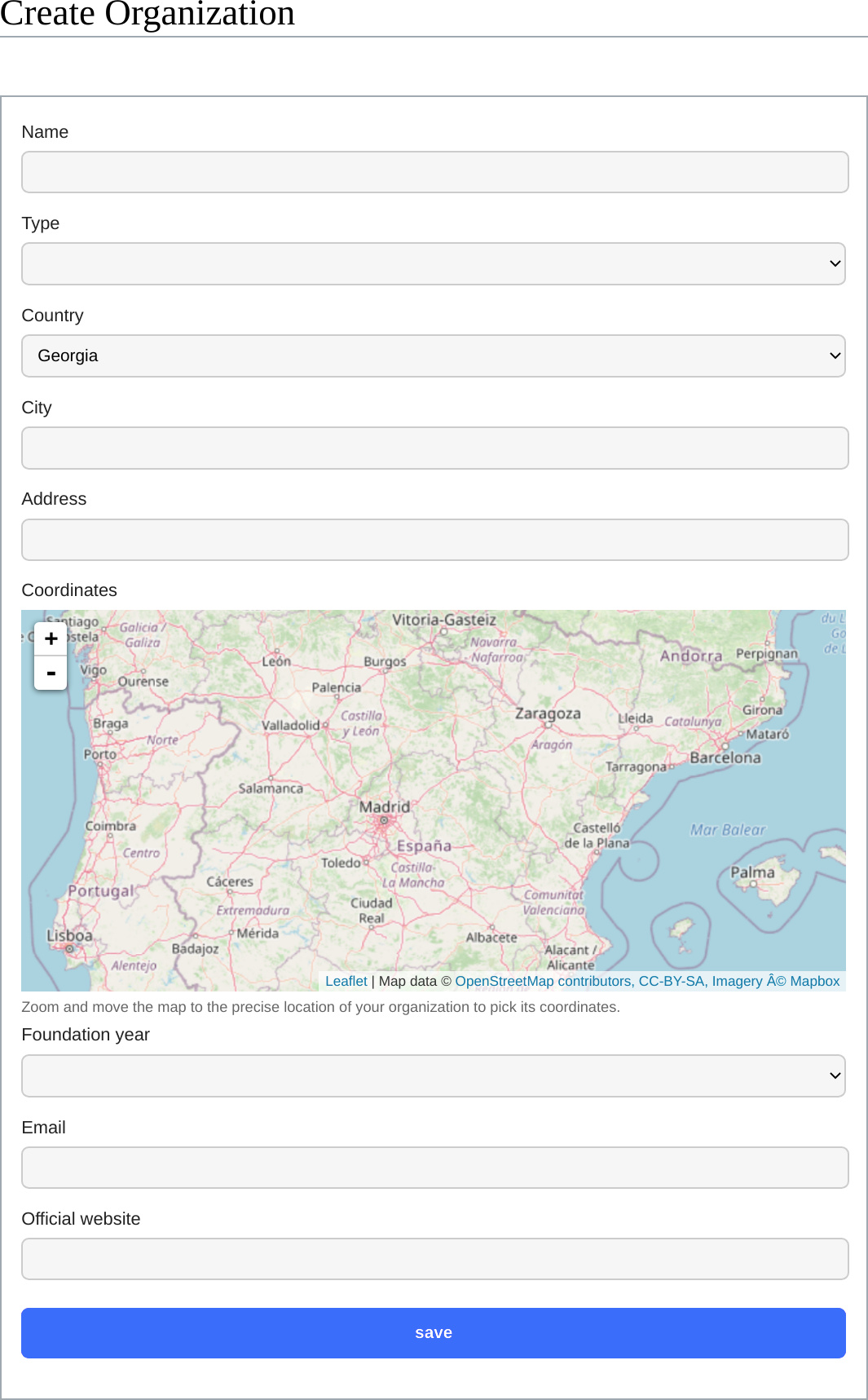
Task: Zoom in the map with plus button
Action: point(51,638)
